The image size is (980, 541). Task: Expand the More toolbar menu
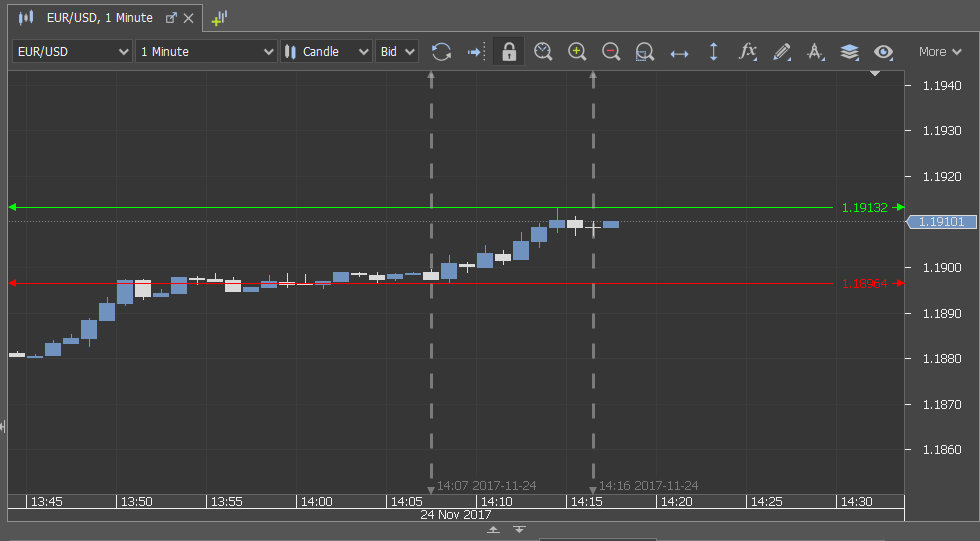pyautogui.click(x=939, y=52)
